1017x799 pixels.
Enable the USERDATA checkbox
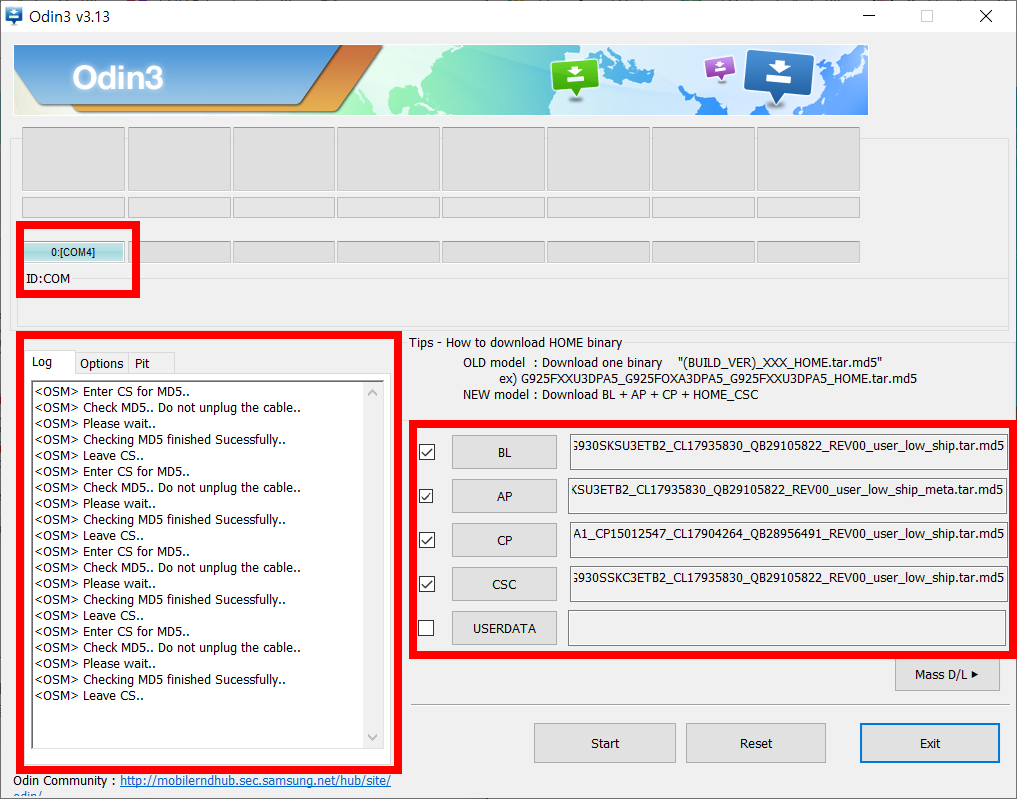click(427, 628)
